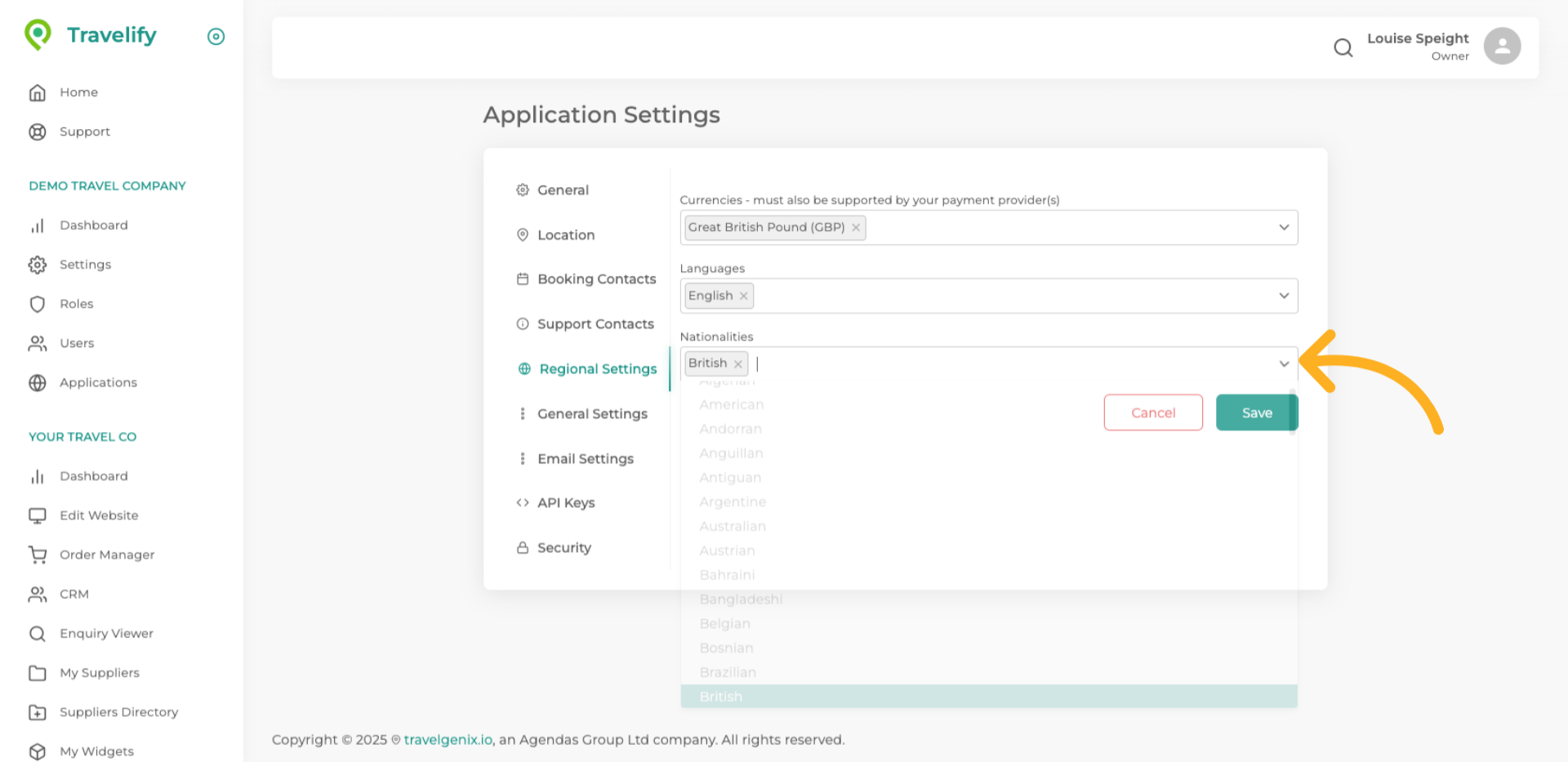1568x762 pixels.
Task: Select the Roles shield icon
Action: [38, 304]
